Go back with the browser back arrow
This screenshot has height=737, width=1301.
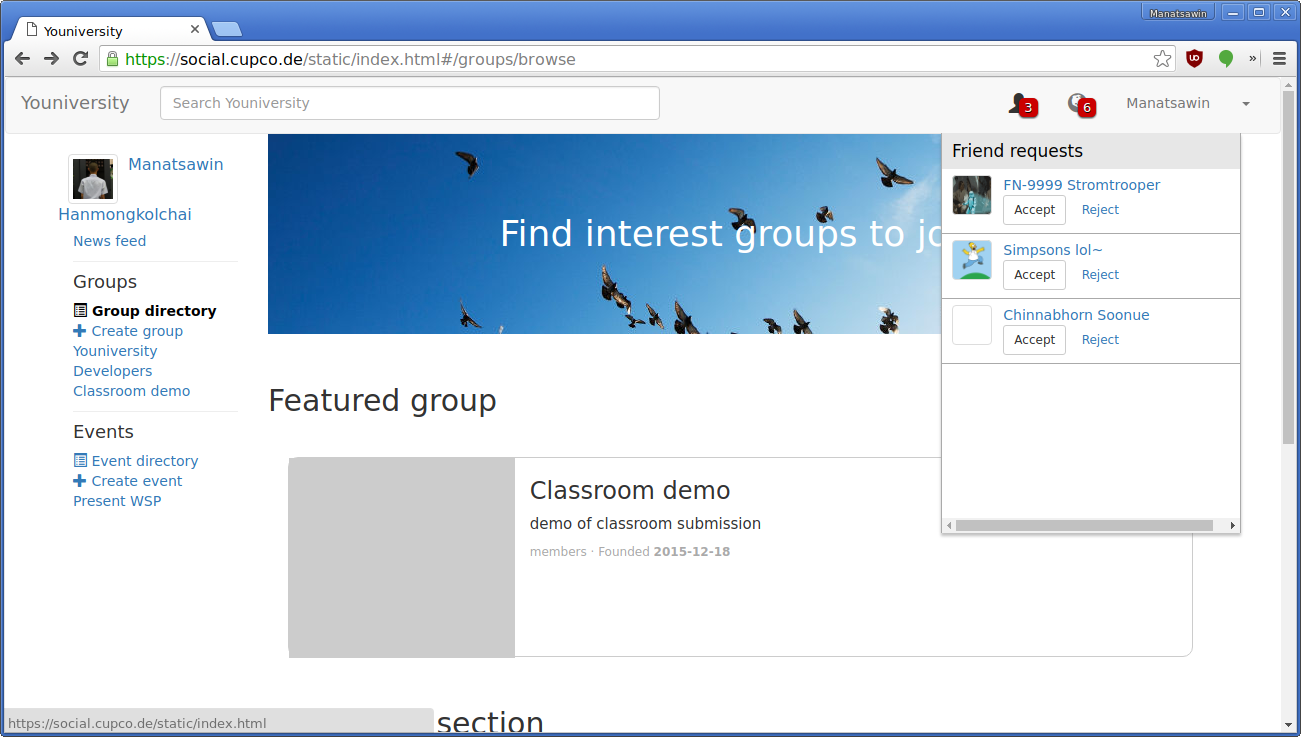coord(22,59)
